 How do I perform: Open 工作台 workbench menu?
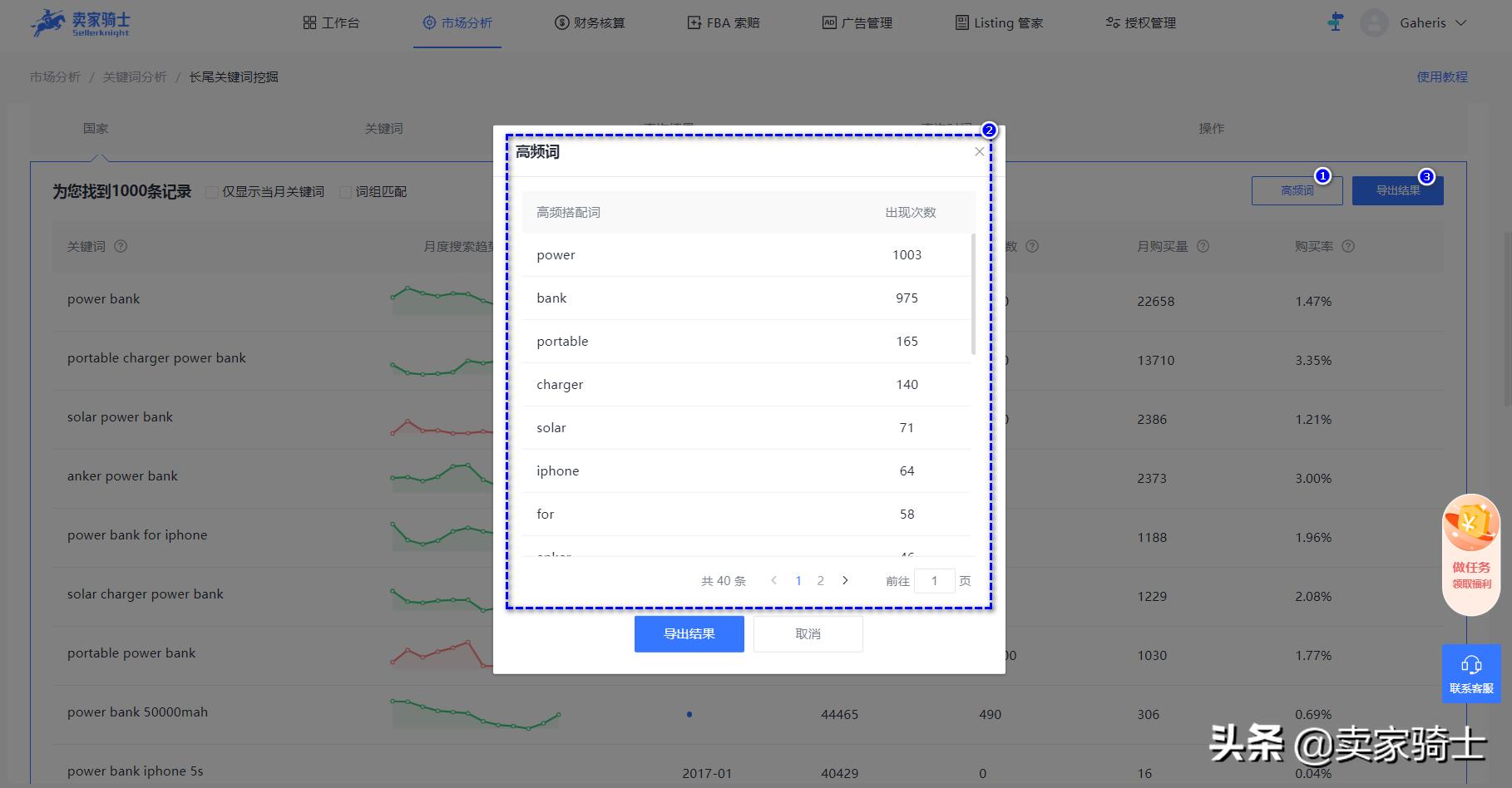click(331, 22)
